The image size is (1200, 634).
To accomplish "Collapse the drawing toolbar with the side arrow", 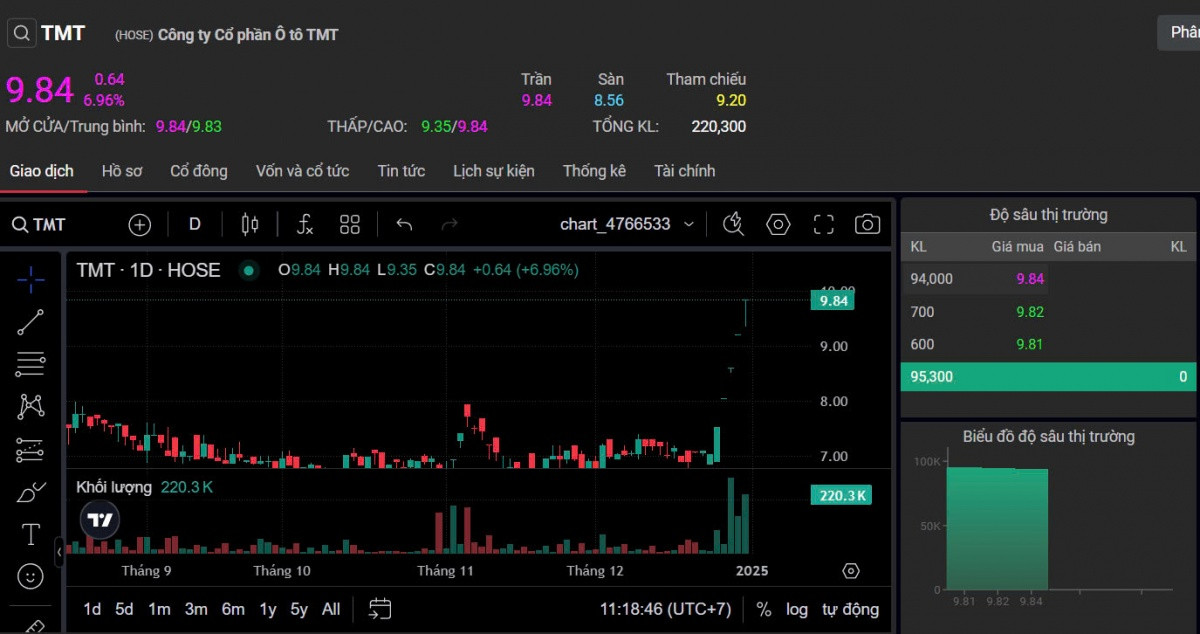I will (x=59, y=551).
